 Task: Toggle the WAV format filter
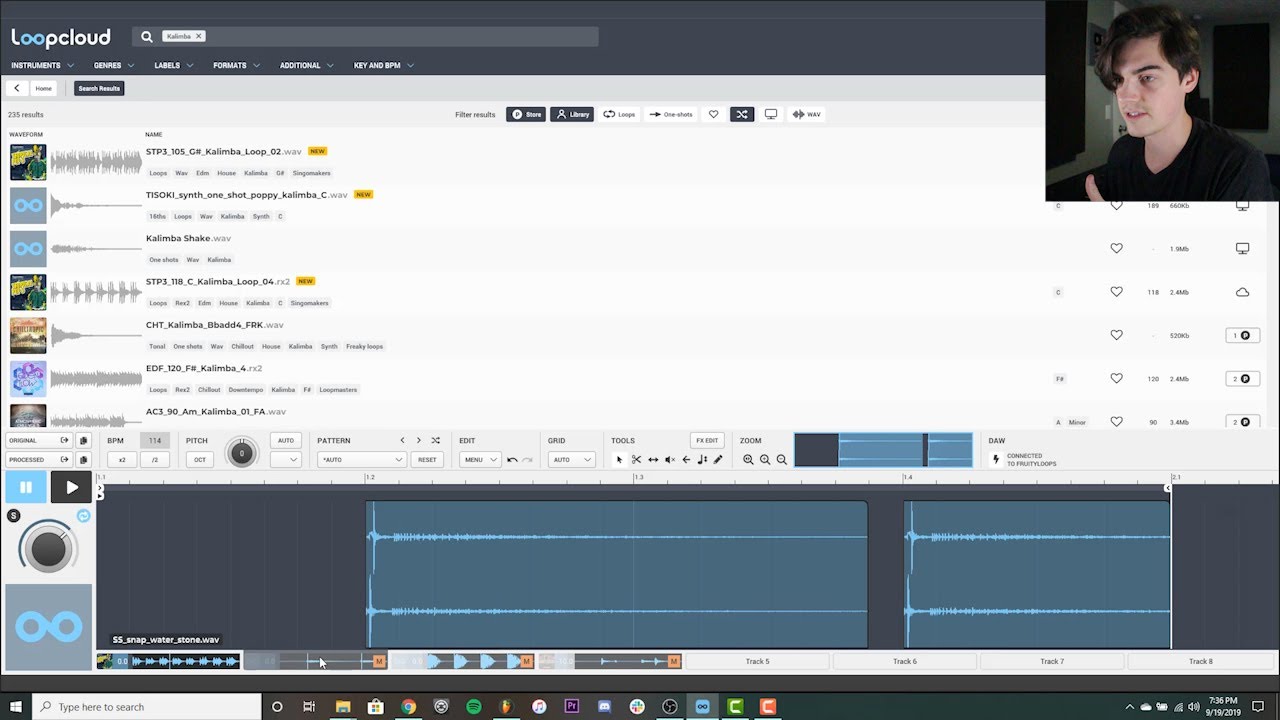(806, 114)
